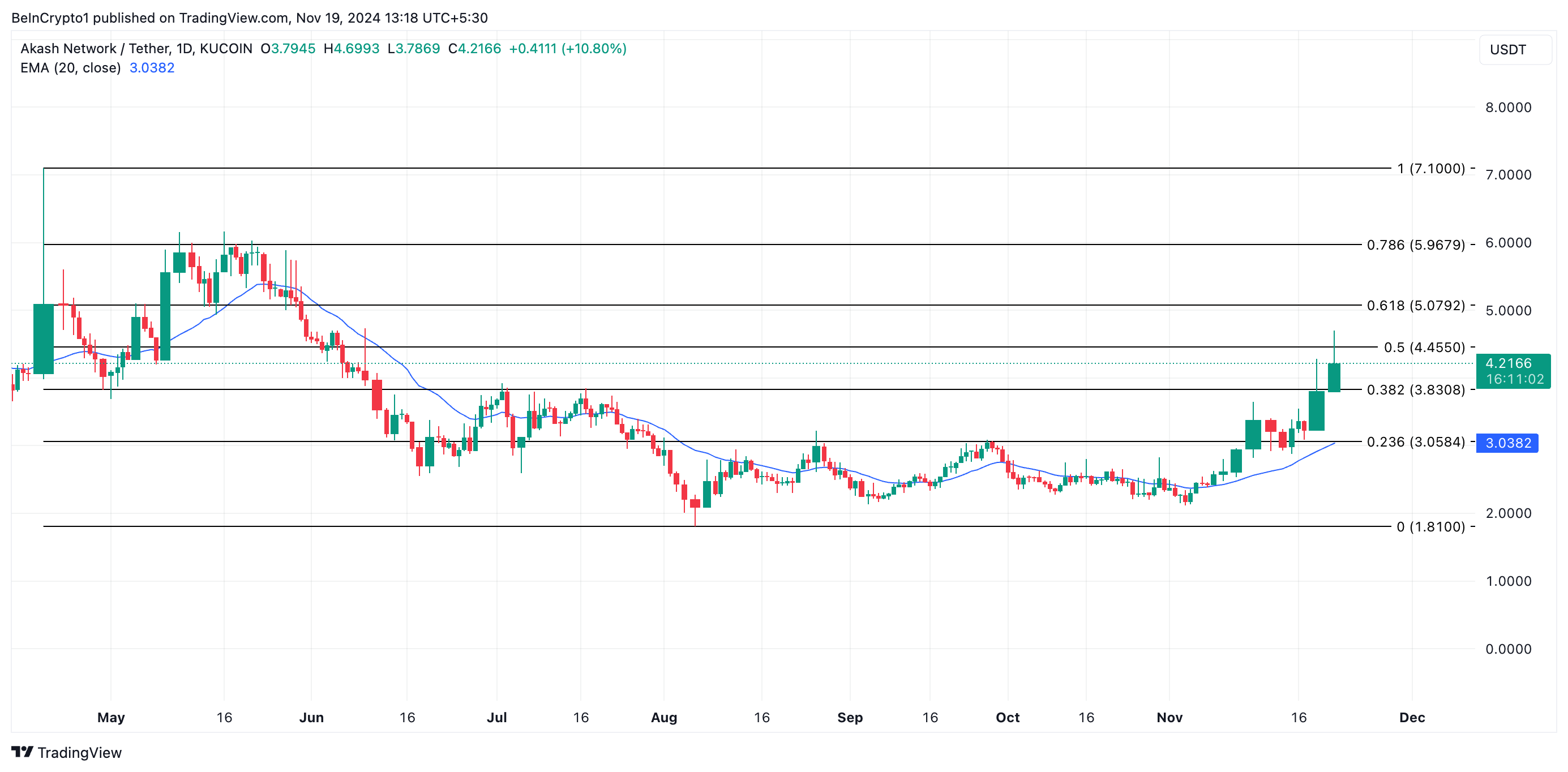Click the Fibonacci 1 (7.1000) level label
The width and height of the screenshot is (1568, 772).
(x=1430, y=168)
